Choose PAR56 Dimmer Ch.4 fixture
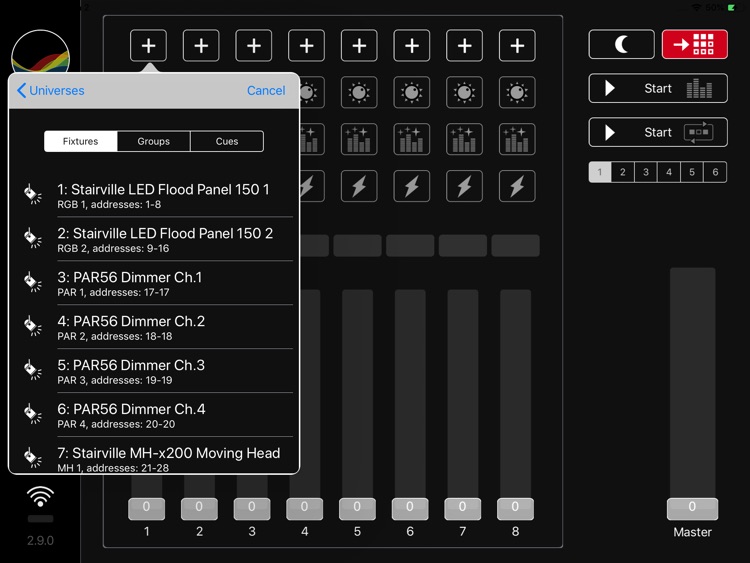The height and width of the screenshot is (563, 750). pos(153,415)
